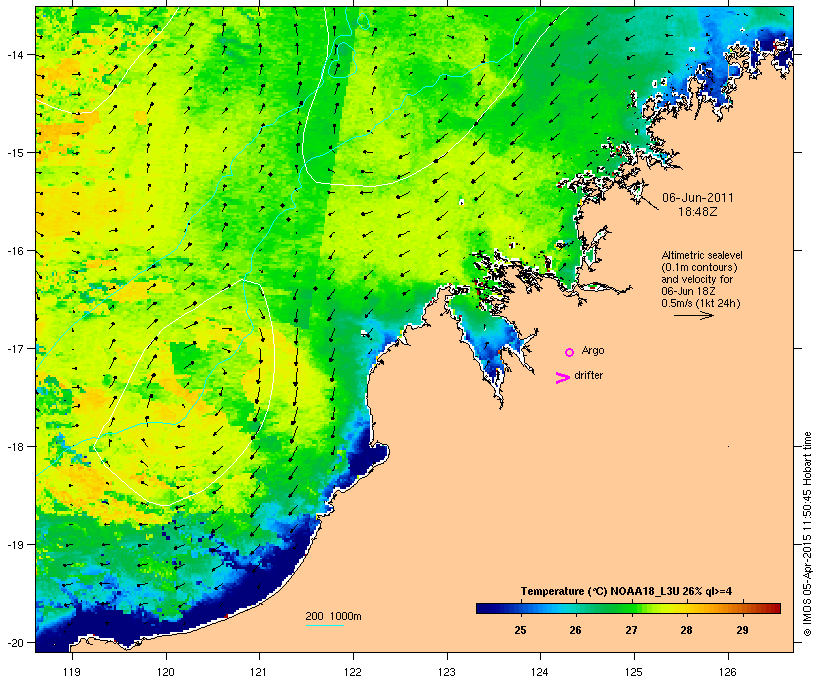The image size is (820, 680).
Task: Click the 'Argo' legend label
Action: (x=593, y=350)
